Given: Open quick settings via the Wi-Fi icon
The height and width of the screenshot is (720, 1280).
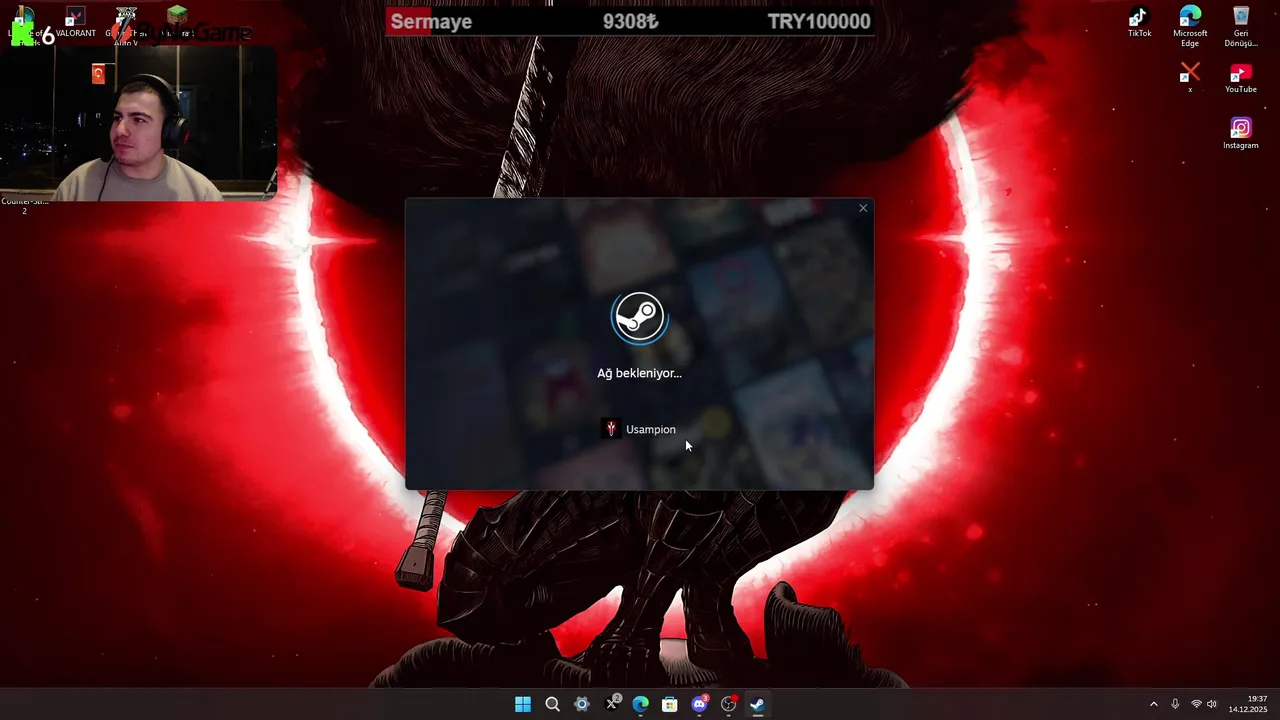Looking at the screenshot, I should coord(1196,704).
